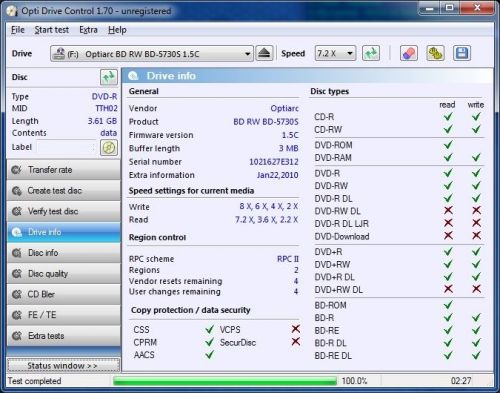Select the Extra tests tab

pyautogui.click(x=64, y=336)
